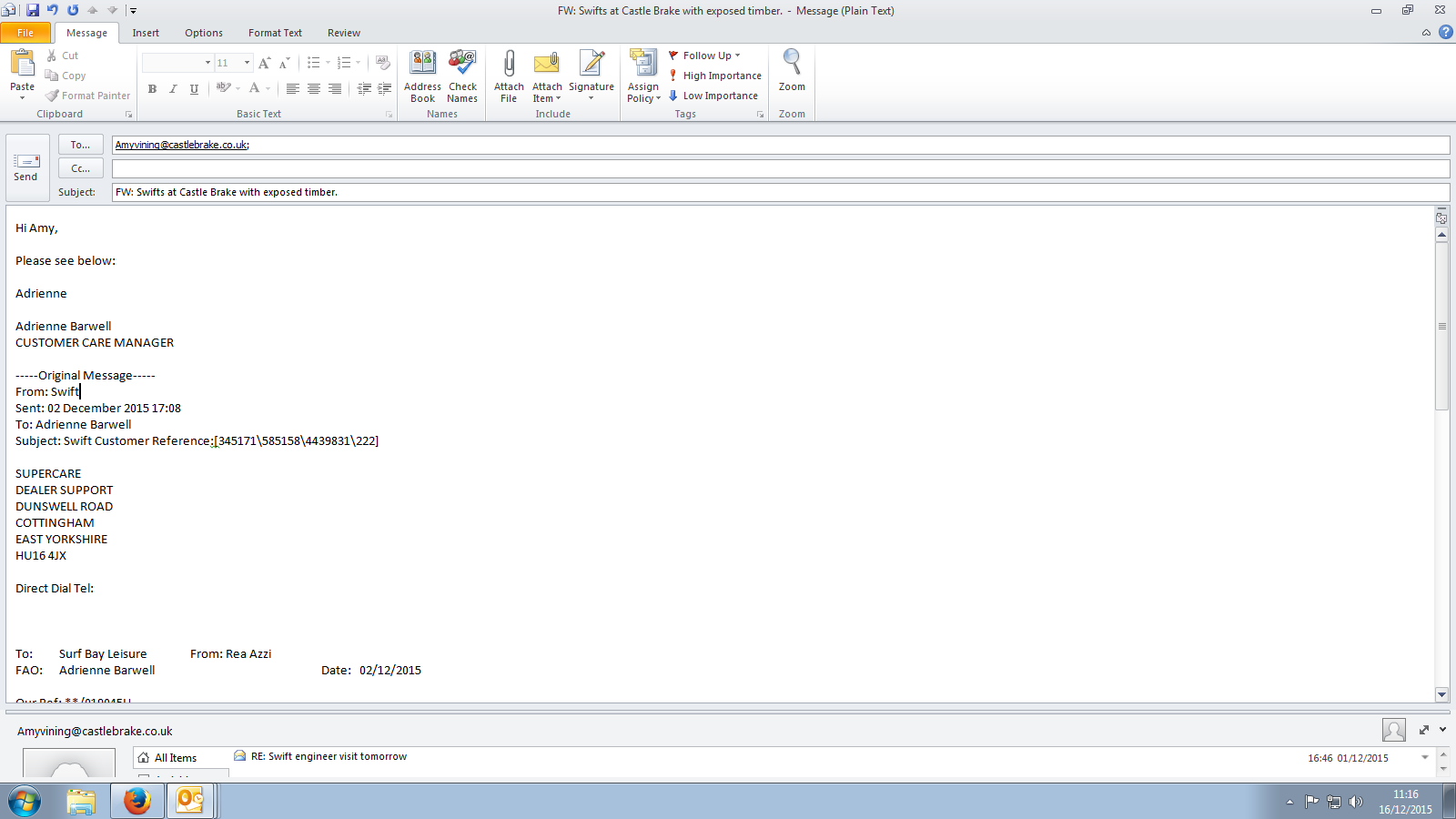
Task: Click the Amyvining@castlebrake.co.uk recipient address
Action: click(182, 145)
